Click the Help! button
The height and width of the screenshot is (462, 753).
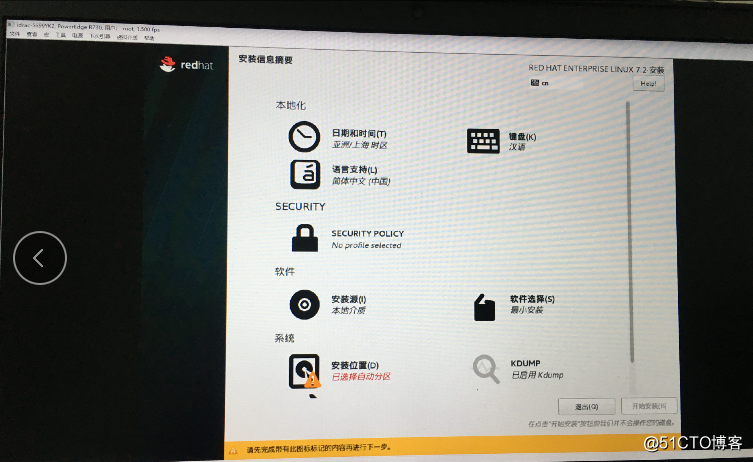648,84
